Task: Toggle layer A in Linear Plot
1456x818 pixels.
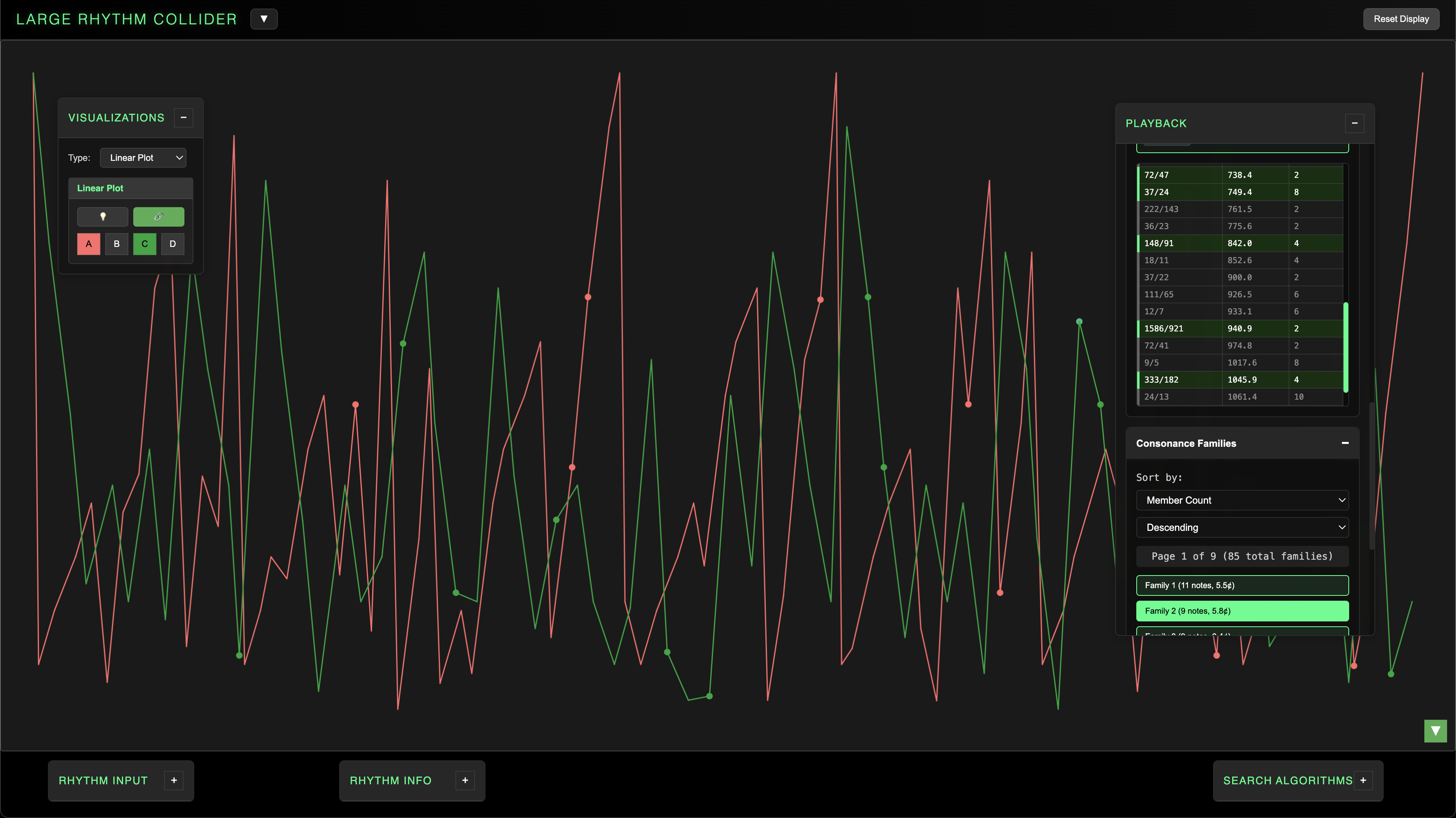Action: (89, 244)
